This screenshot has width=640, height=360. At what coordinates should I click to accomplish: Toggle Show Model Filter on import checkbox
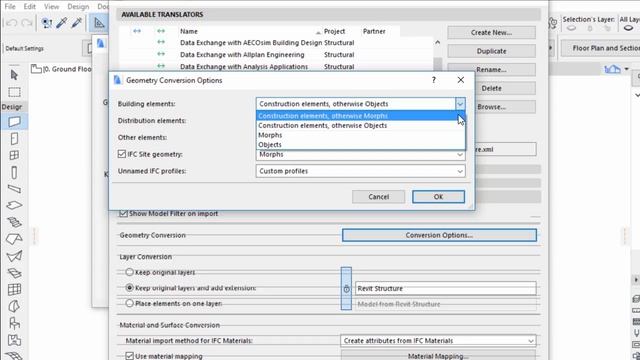(x=123, y=213)
